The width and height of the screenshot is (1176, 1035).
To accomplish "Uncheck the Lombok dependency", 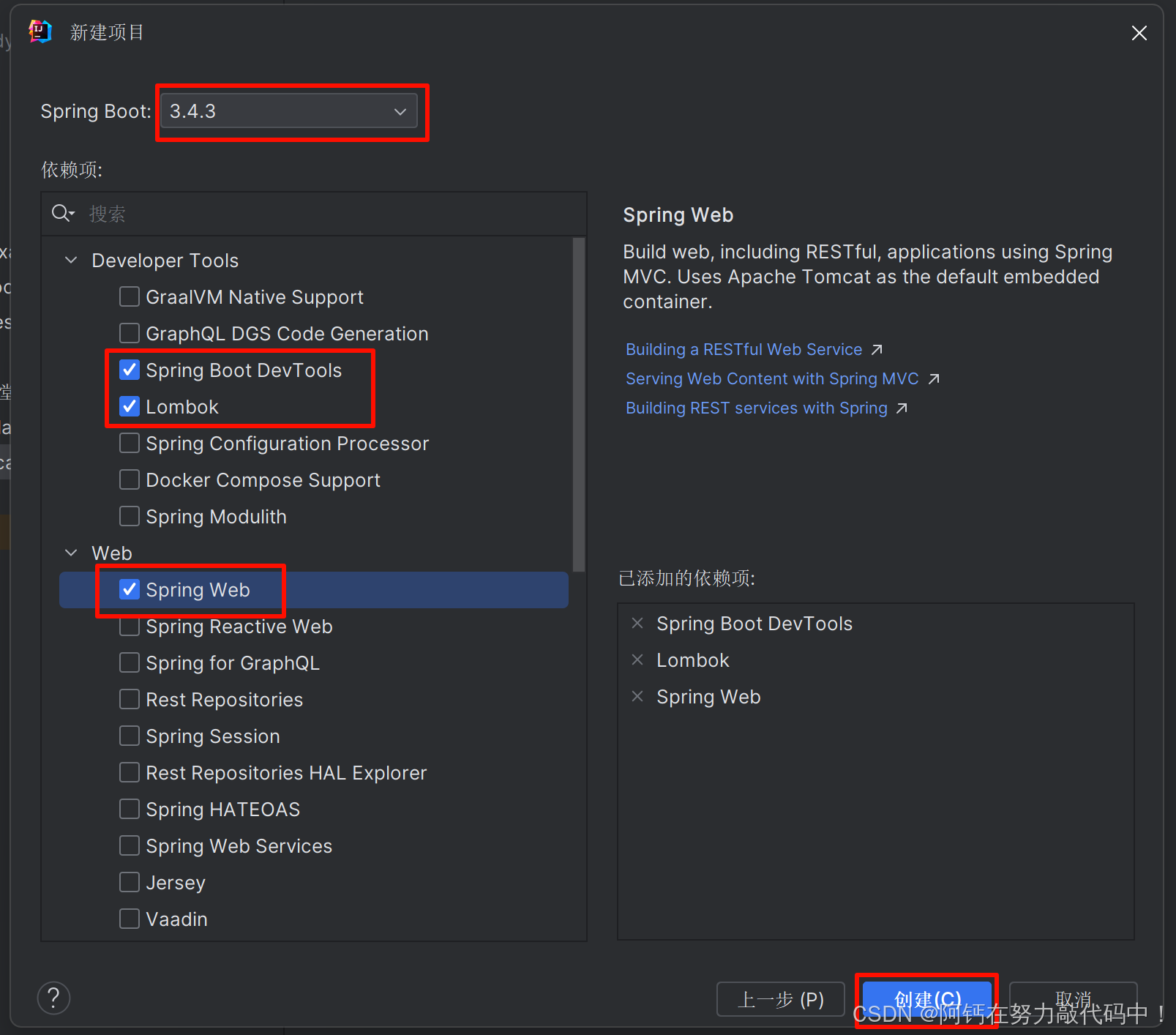I will [129, 406].
